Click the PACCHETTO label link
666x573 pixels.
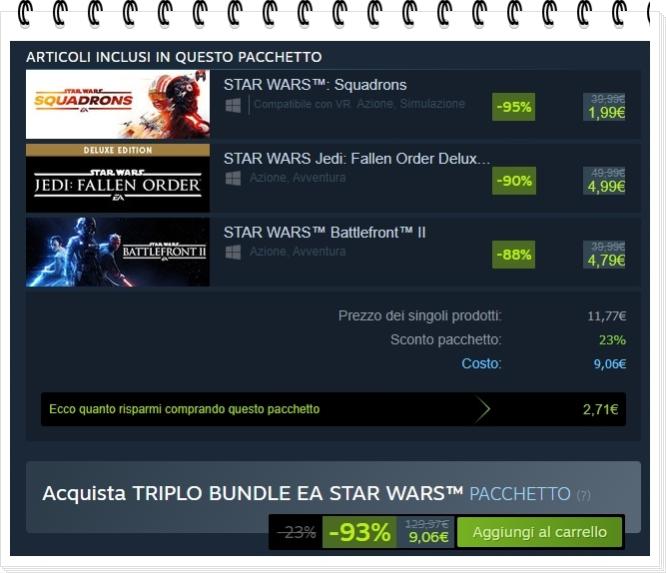point(519,494)
